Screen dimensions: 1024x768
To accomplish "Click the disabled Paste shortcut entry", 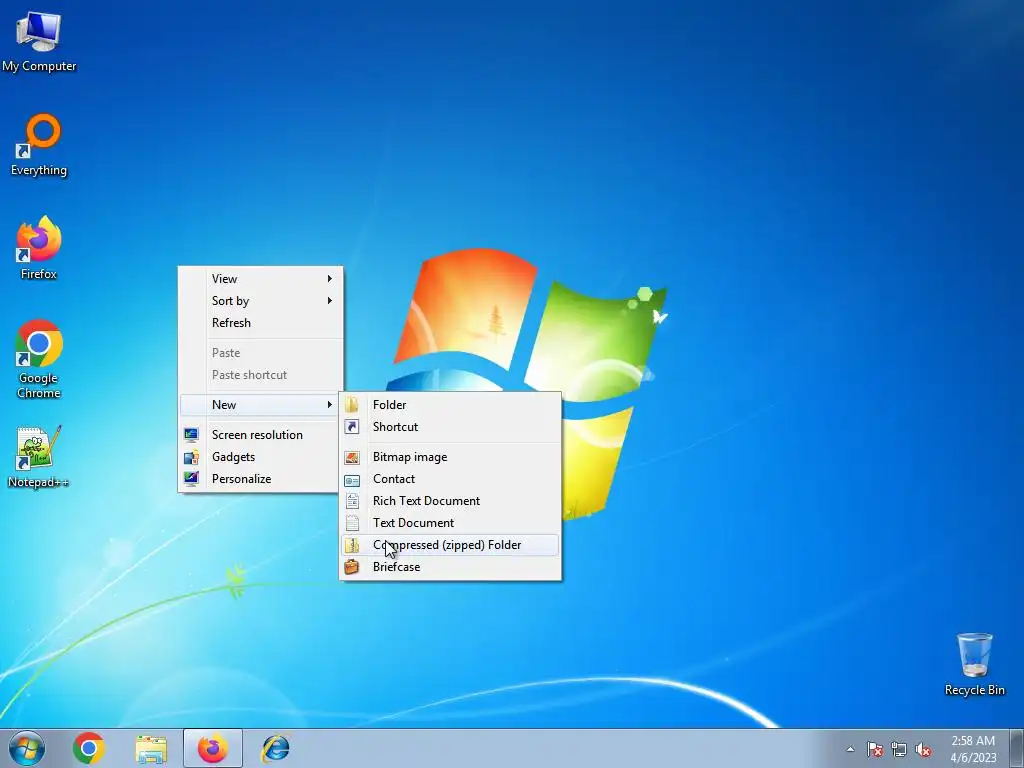I will click(x=261, y=375).
